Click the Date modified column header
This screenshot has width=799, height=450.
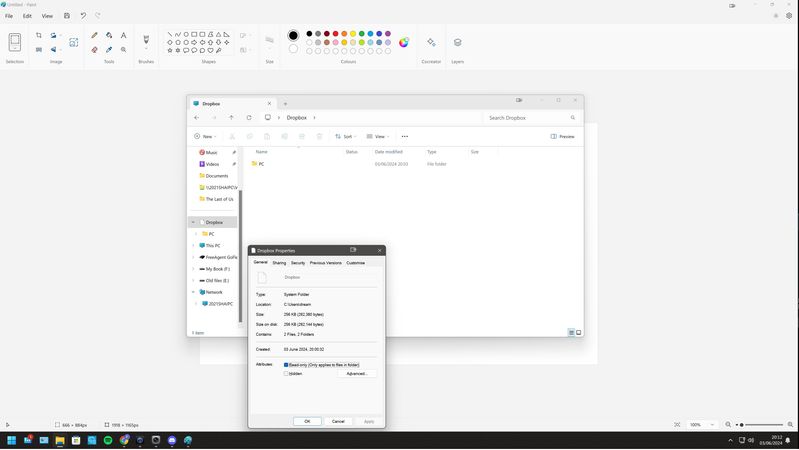pyautogui.click(x=389, y=152)
